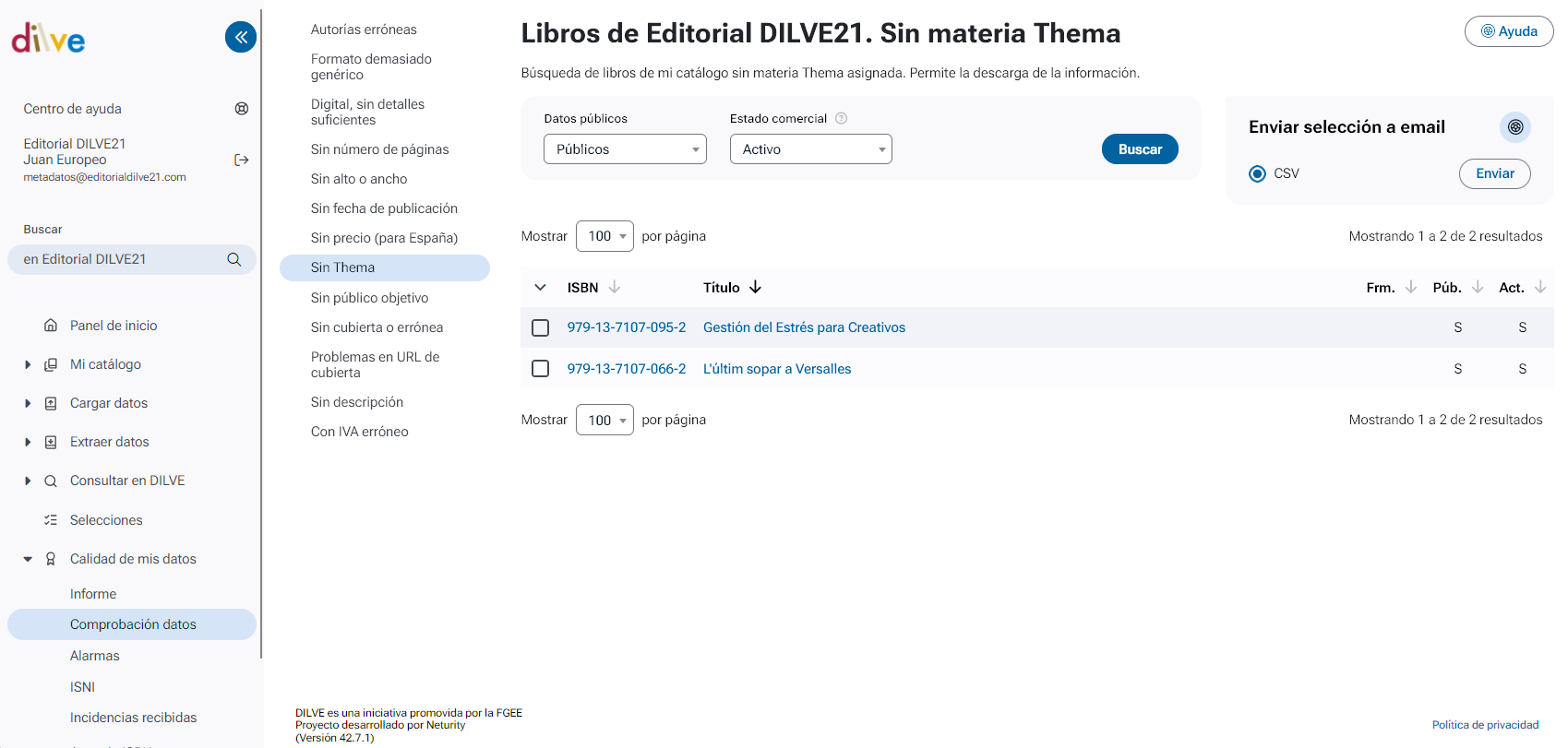Click the Estado comercial info question icon

click(x=841, y=119)
